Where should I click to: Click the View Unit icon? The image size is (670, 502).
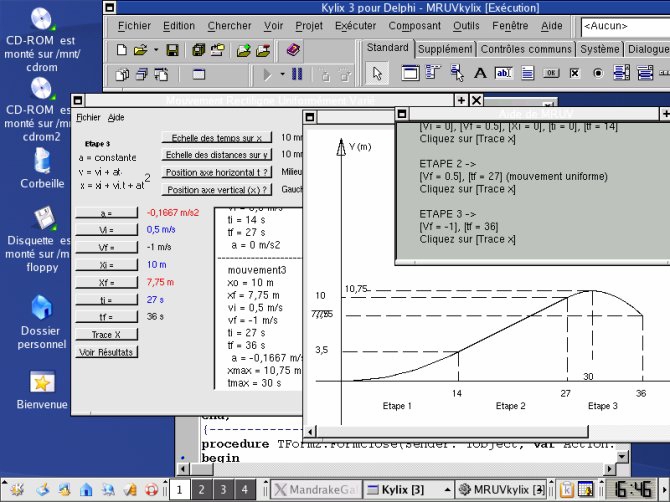point(122,75)
